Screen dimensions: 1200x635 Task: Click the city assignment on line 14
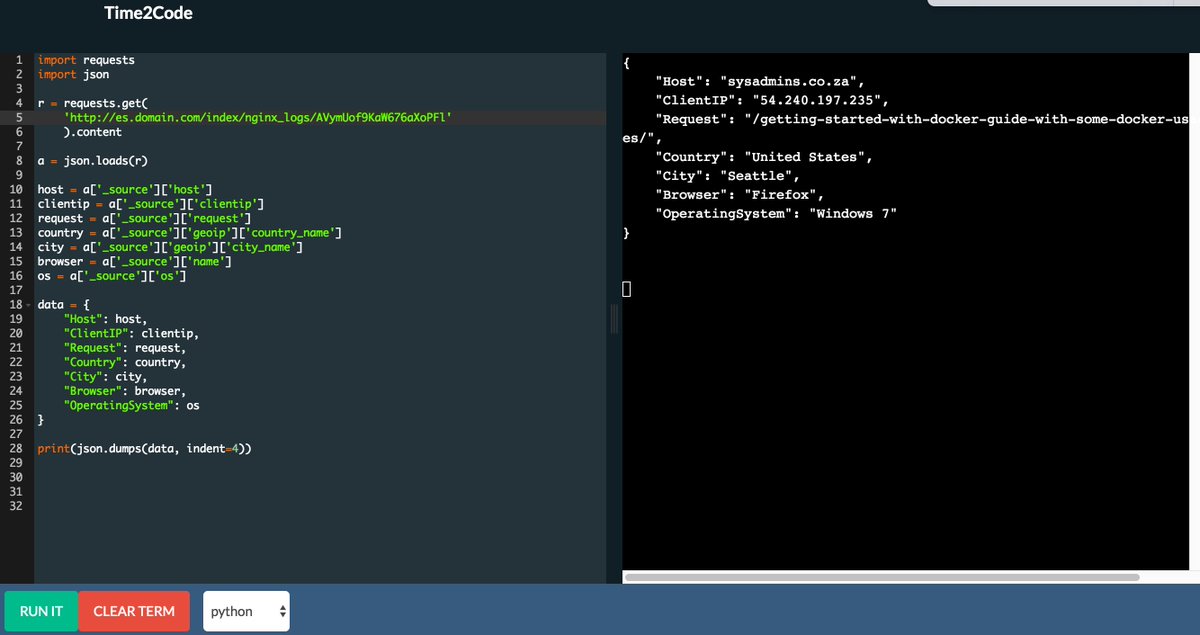(171, 247)
